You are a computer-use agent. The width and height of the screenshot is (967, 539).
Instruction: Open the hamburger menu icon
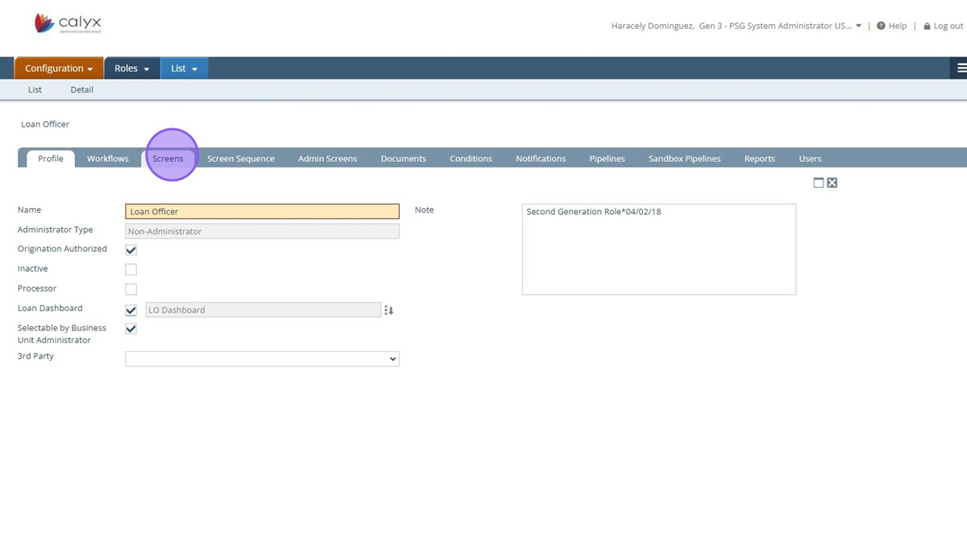[x=960, y=68]
